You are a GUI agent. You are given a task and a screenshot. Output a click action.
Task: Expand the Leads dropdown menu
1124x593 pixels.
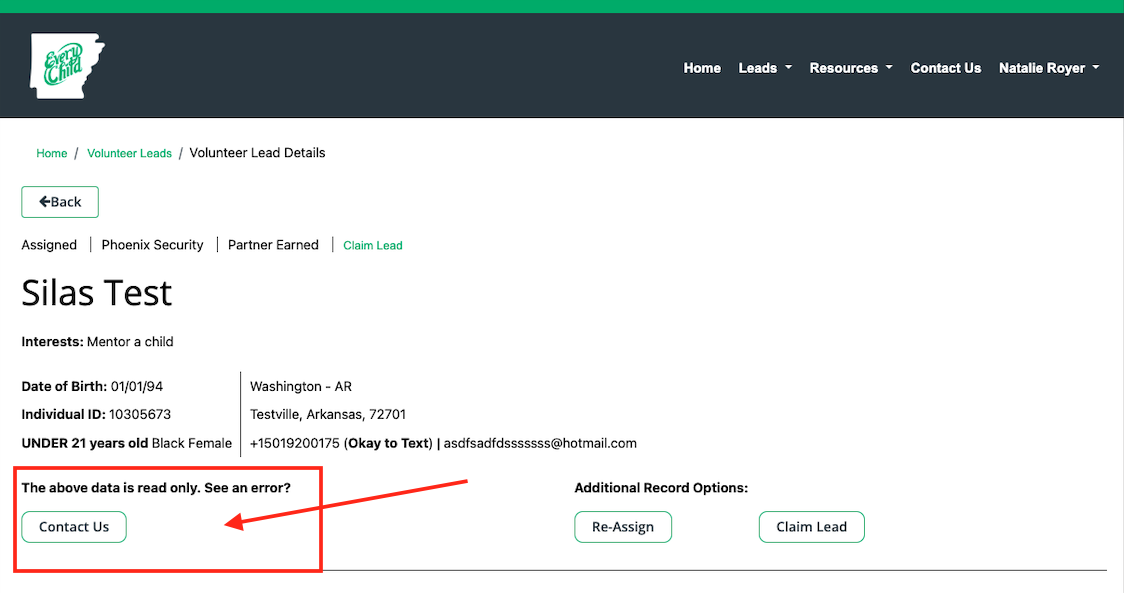click(765, 68)
